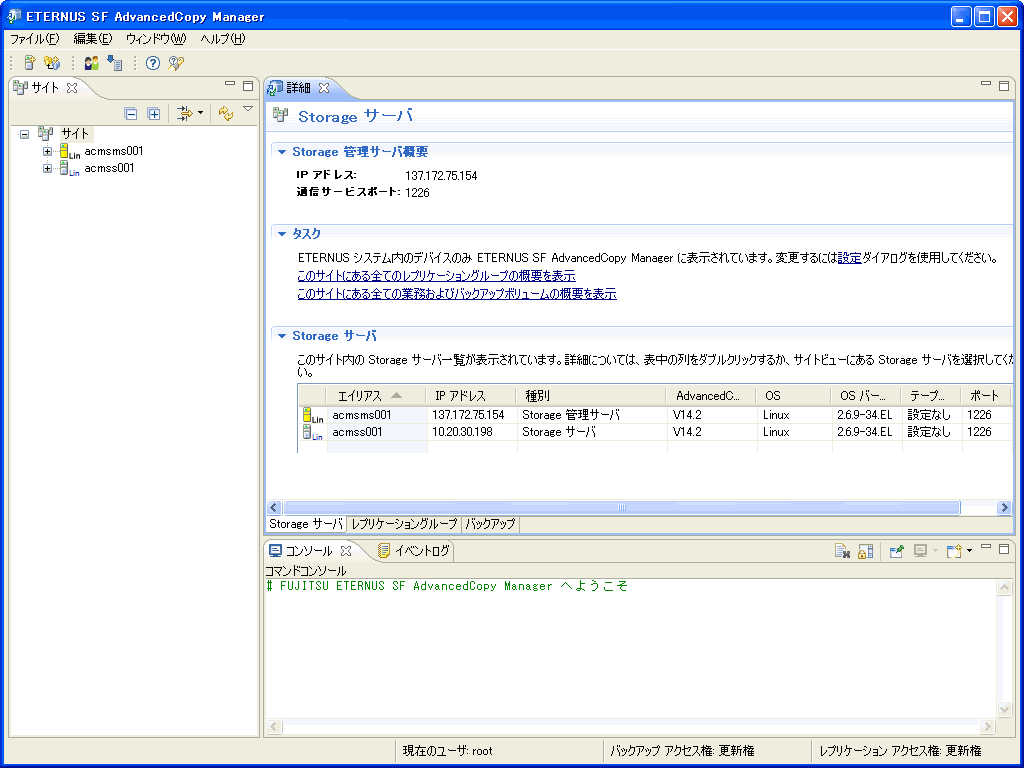Viewport: 1024px width, 768px height.
Task: Collapse the Storage サーバ section
Action: point(282,336)
